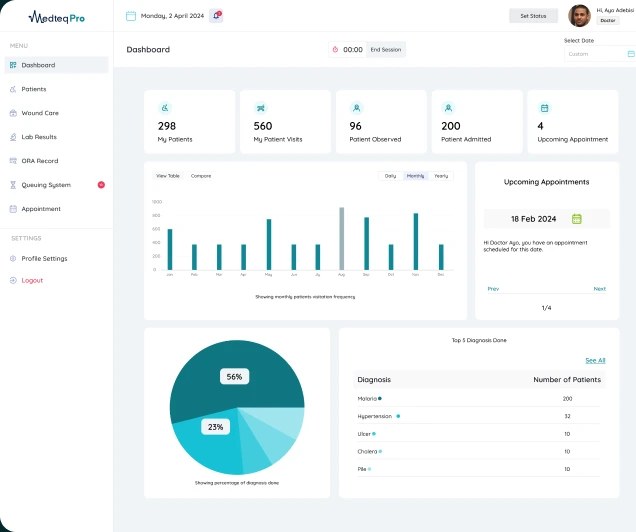This screenshot has height=532, width=636.
Task: Click the Profile Settings gear icon
Action: [x=13, y=258]
